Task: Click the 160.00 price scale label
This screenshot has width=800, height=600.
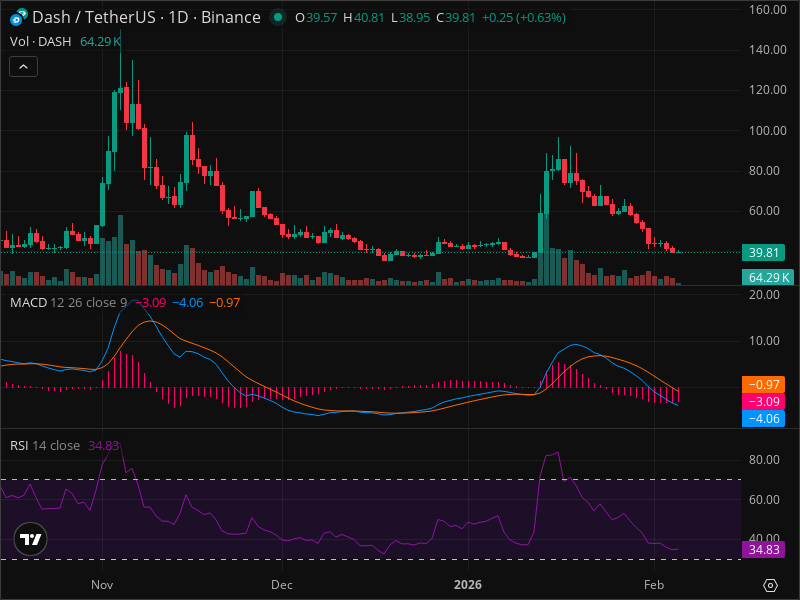Action: pyautogui.click(x=768, y=10)
